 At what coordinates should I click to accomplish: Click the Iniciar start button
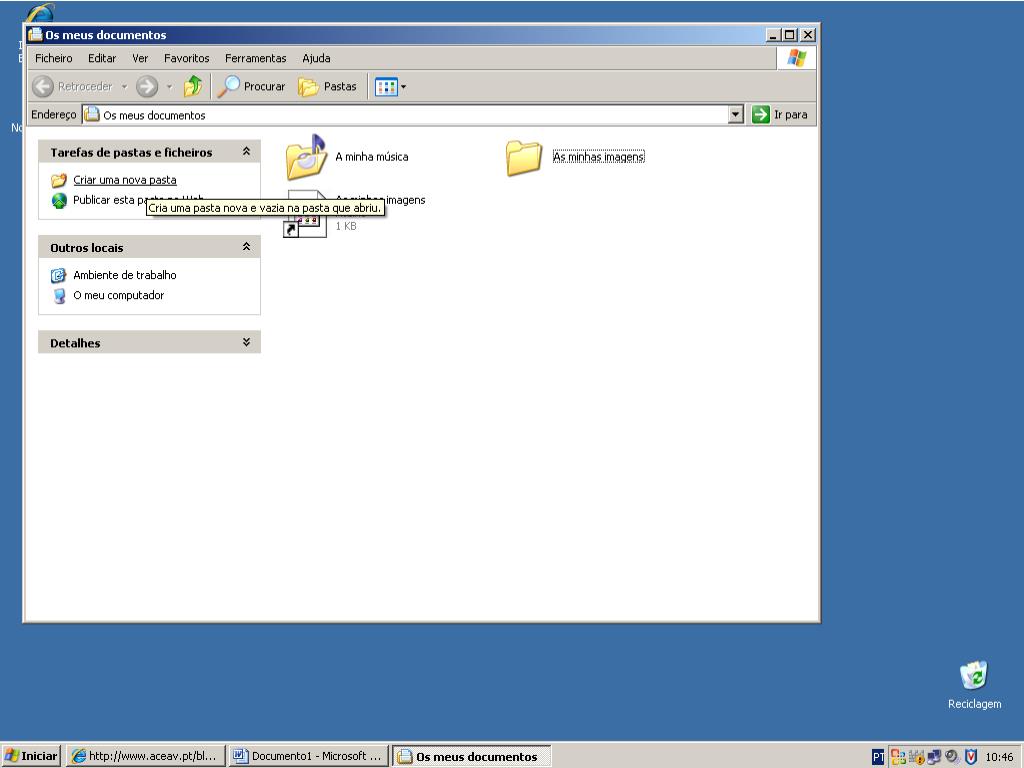click(x=31, y=756)
